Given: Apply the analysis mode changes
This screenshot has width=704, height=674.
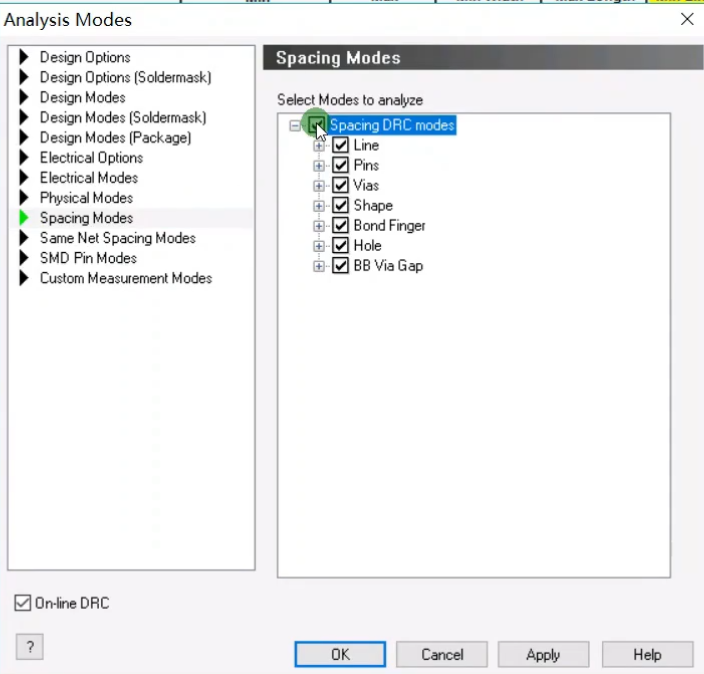Looking at the screenshot, I should 543,654.
